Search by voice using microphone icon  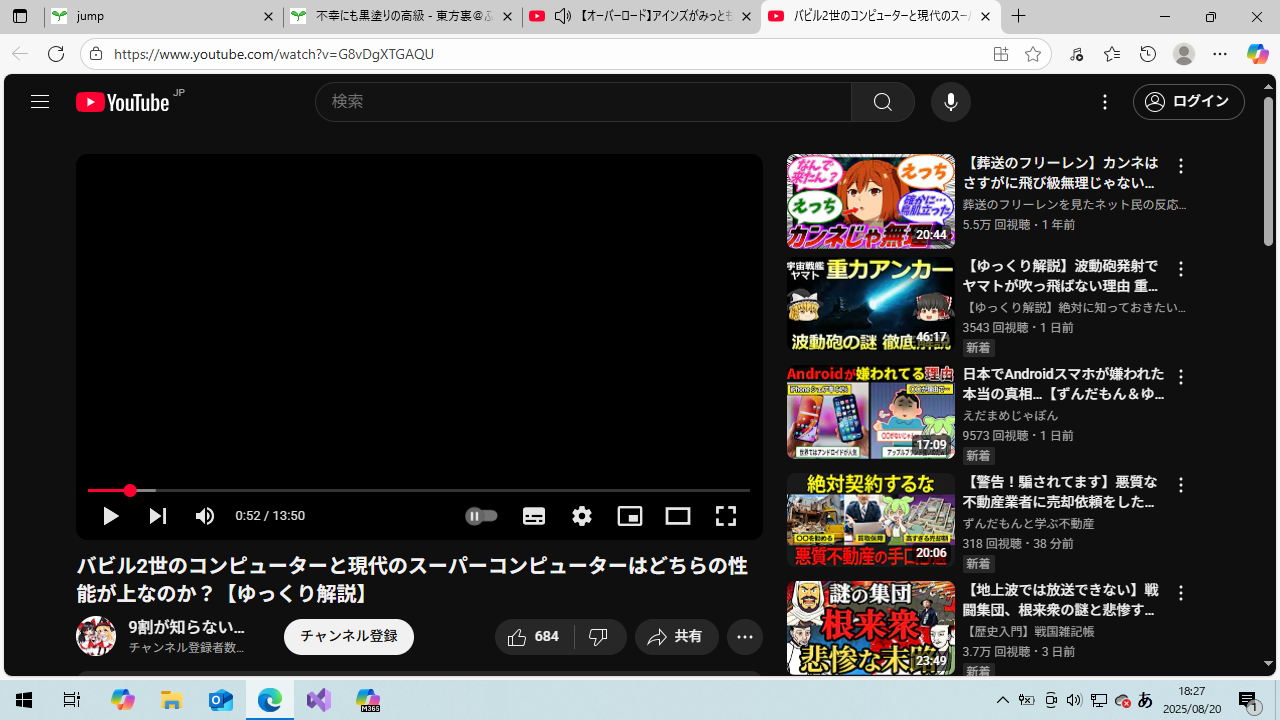click(950, 102)
